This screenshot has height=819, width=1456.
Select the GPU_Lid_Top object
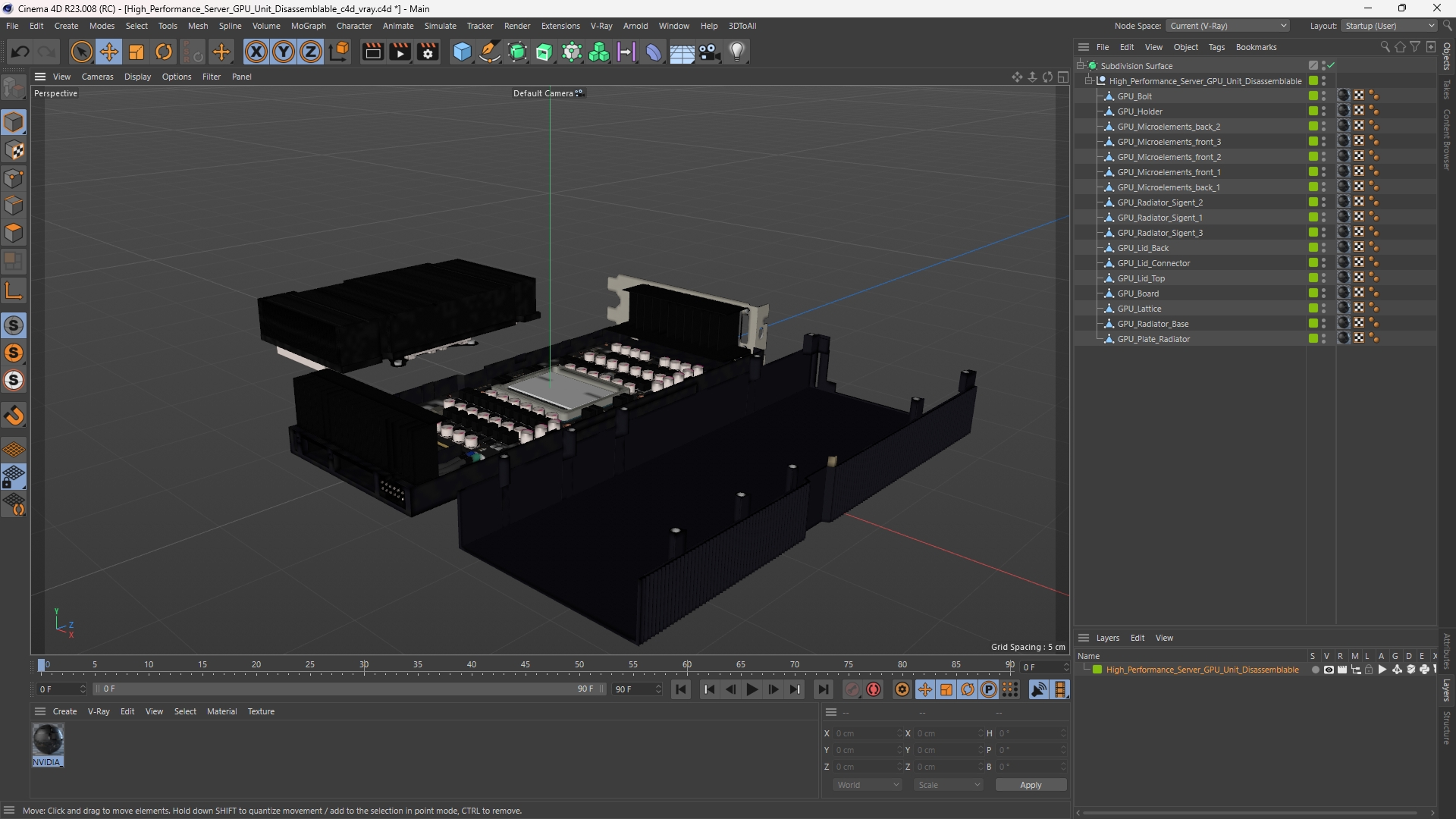pyautogui.click(x=1141, y=278)
